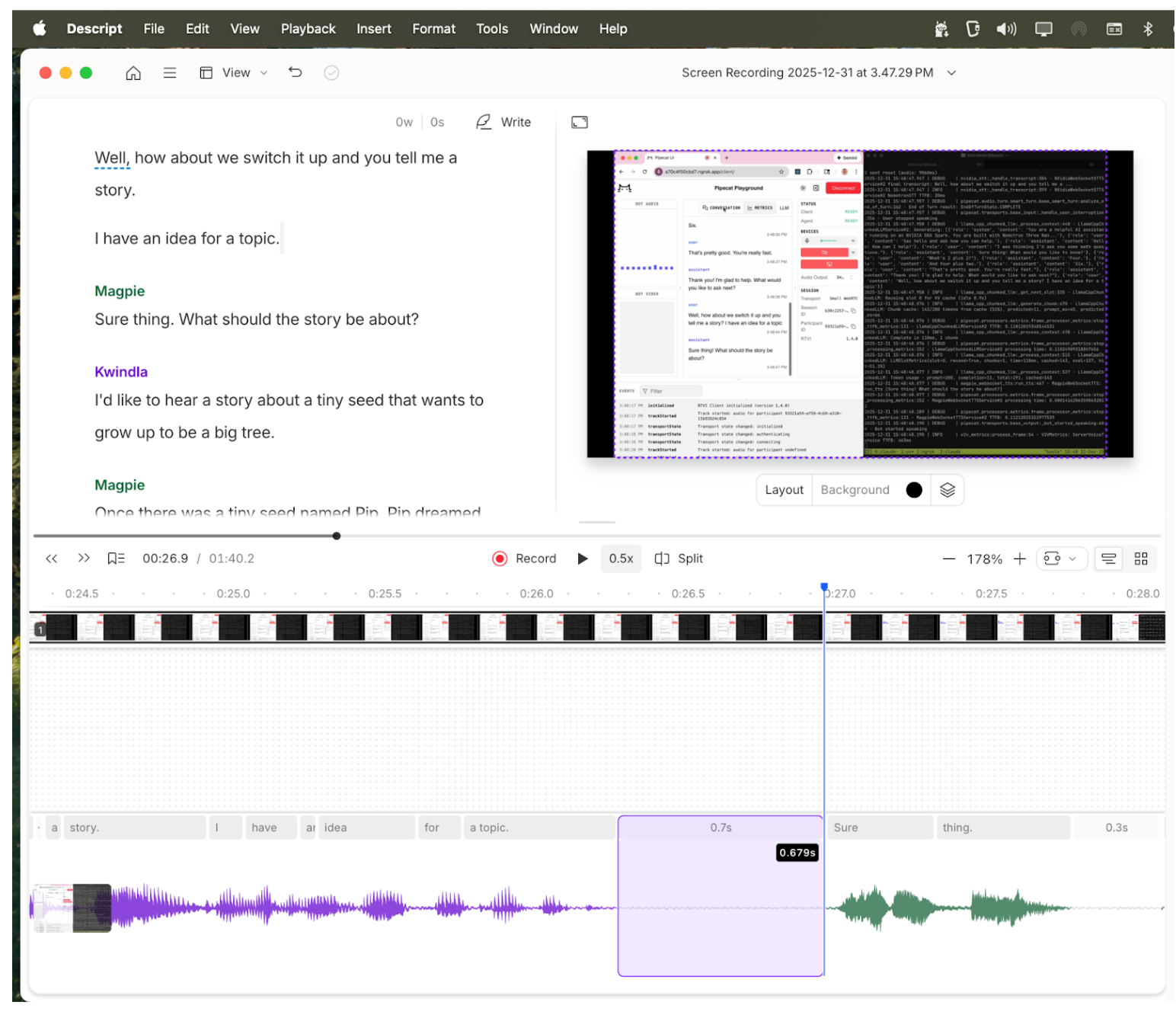Open the Edit menu
1176x1018 pixels.
197,29
